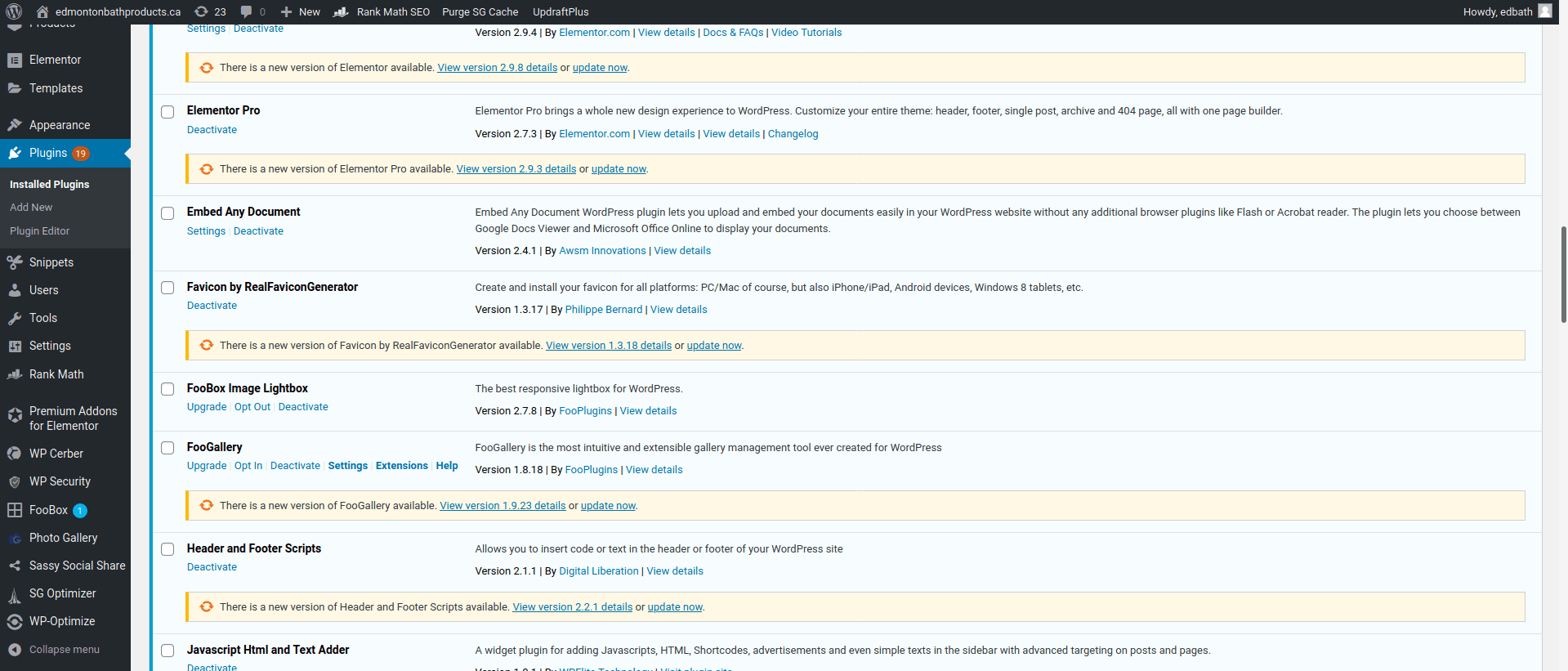Open FooGallery Extensions link

coord(402,466)
